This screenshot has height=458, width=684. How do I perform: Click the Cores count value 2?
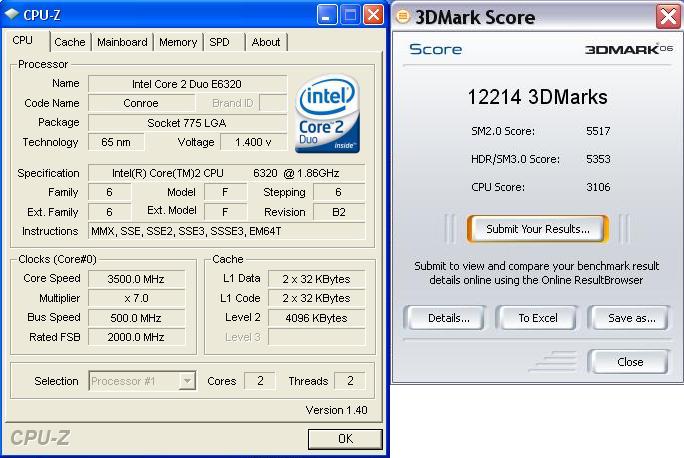point(260,381)
